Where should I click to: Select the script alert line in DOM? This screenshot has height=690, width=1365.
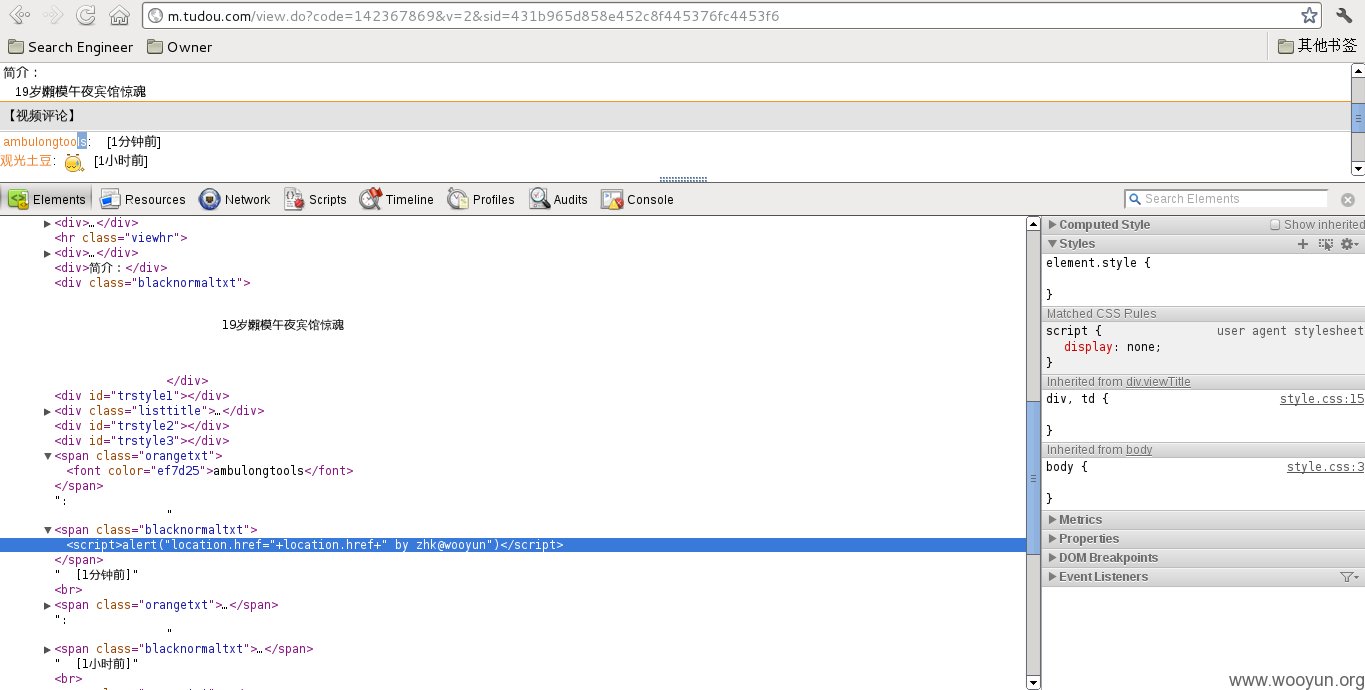coord(513,545)
